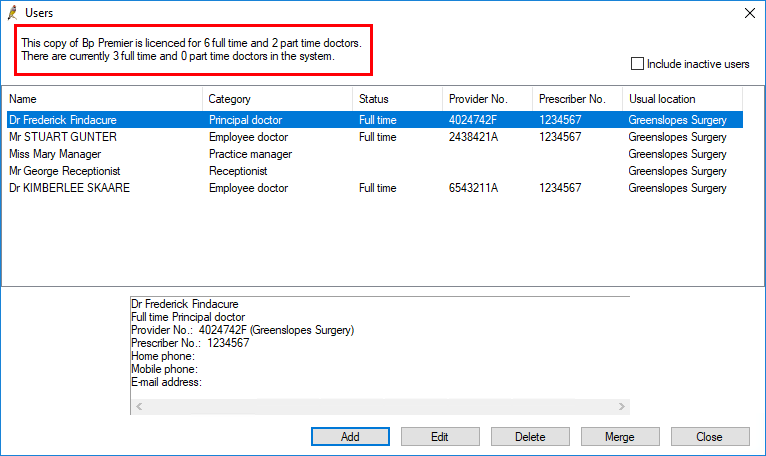Click the Full time Principal doctor detail line
The height and width of the screenshot is (456, 766).
pyautogui.click(x=188, y=317)
